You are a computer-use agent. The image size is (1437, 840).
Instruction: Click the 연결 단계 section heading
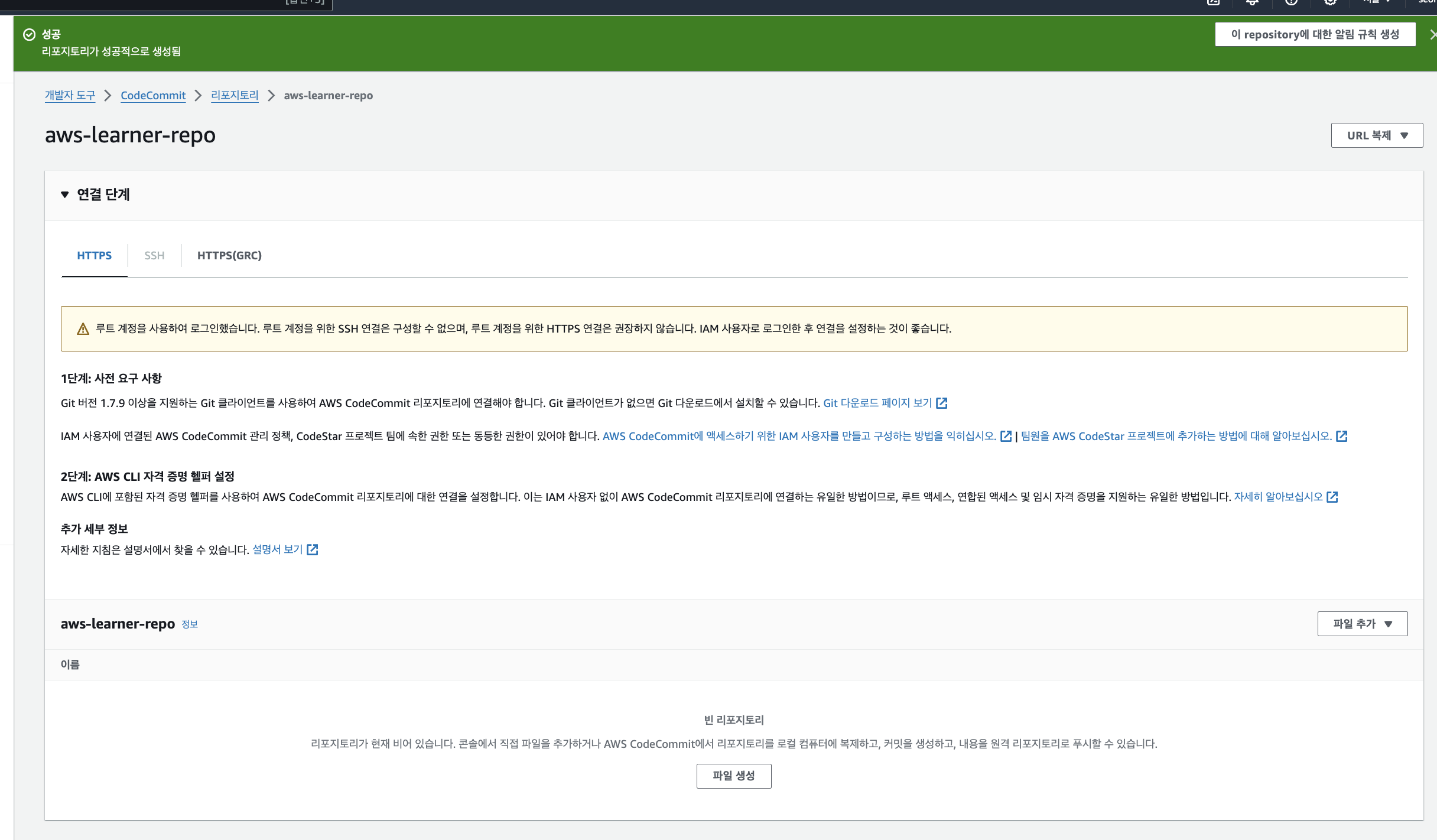[x=103, y=194]
